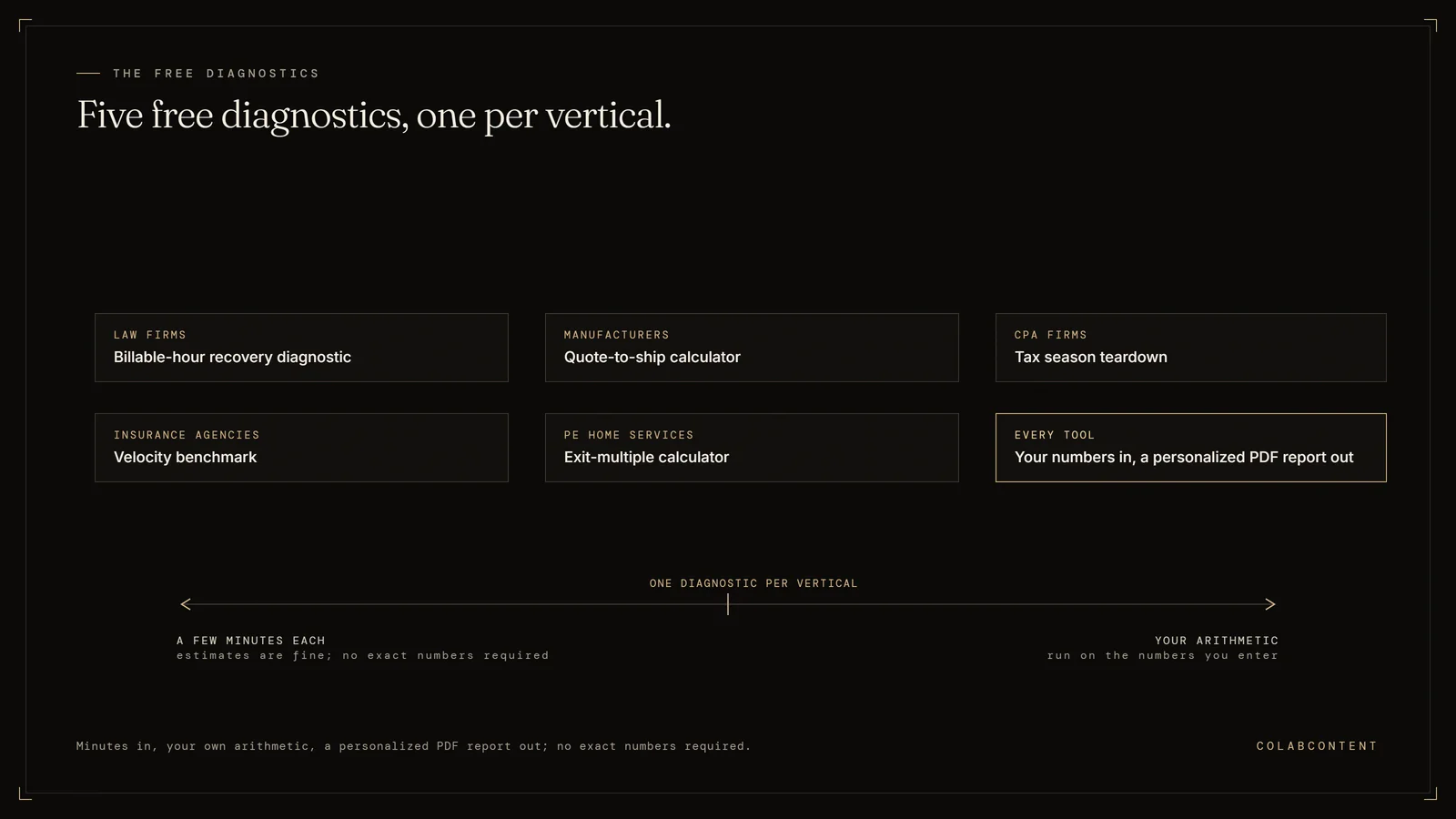Click the 'run on the numbers you enter' caption
The height and width of the screenshot is (819, 1456).
1163,655
